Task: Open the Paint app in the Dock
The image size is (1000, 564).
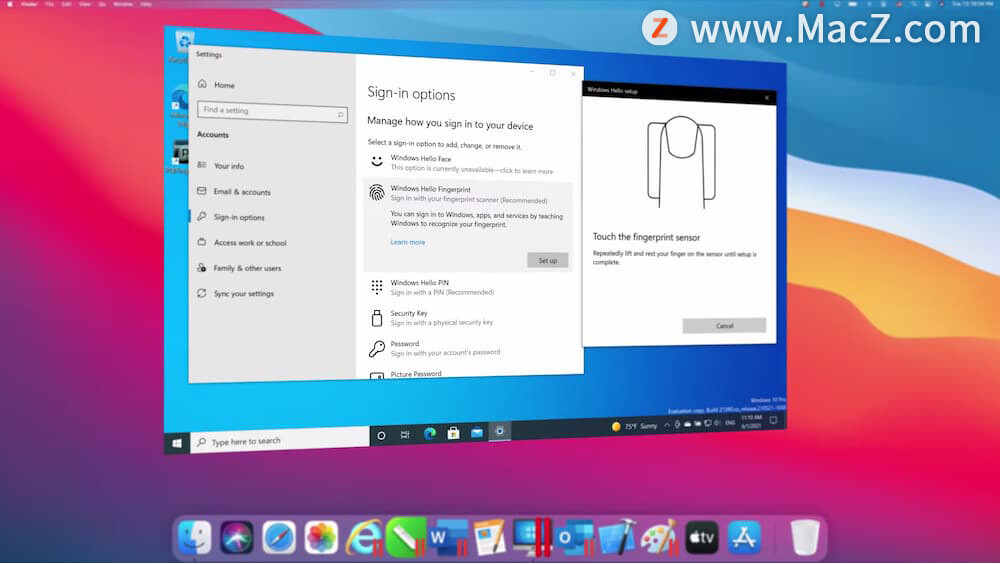Action: (x=659, y=537)
